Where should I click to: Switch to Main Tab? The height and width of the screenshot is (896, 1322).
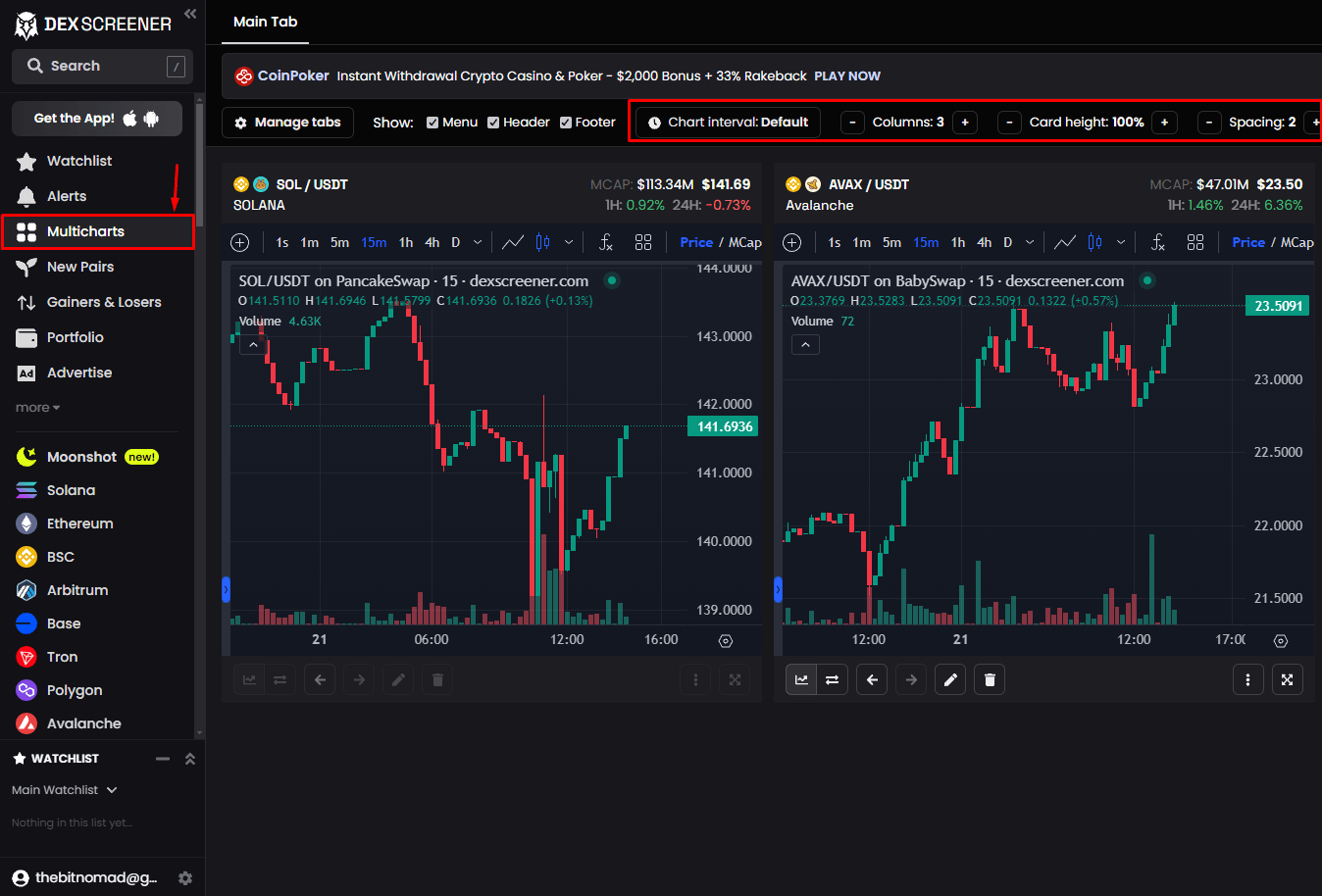pos(265,22)
